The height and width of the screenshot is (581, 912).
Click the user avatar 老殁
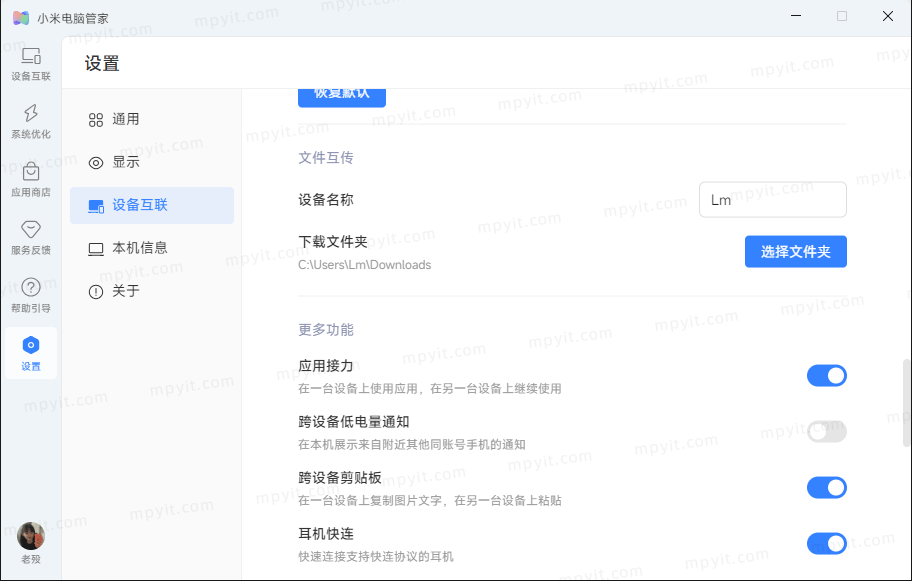tap(31, 536)
